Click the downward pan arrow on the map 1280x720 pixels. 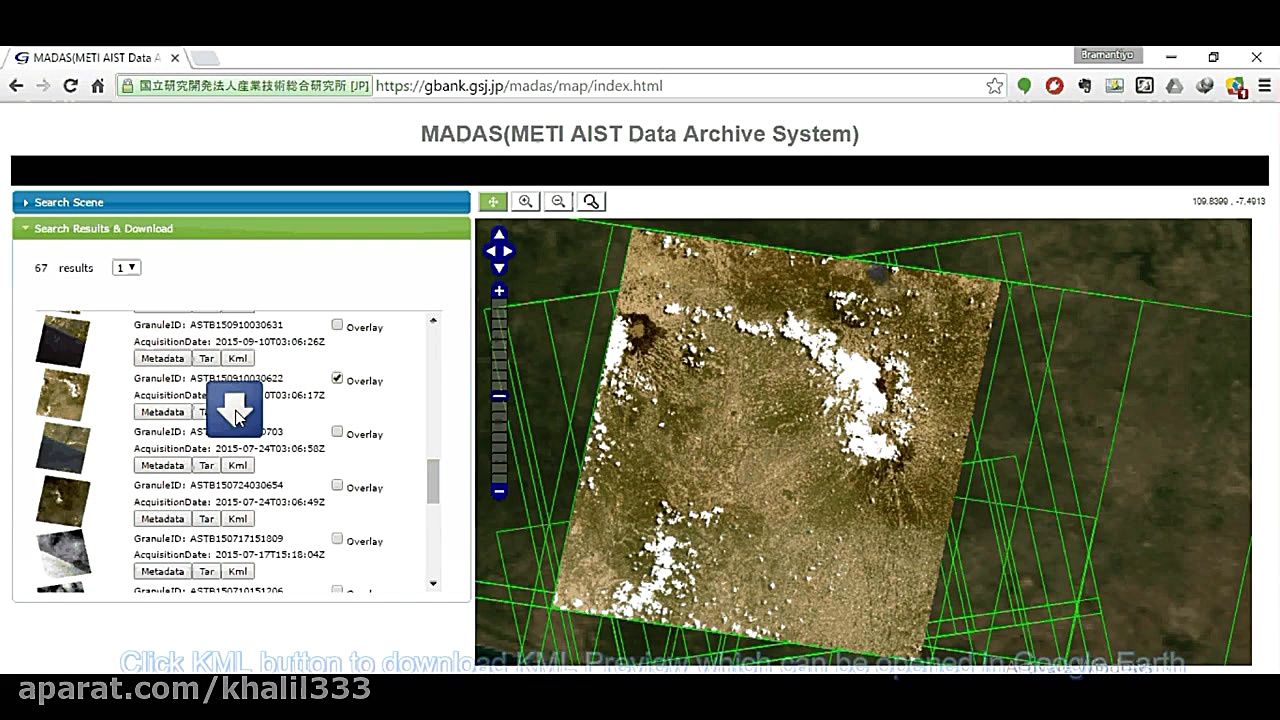click(x=499, y=268)
